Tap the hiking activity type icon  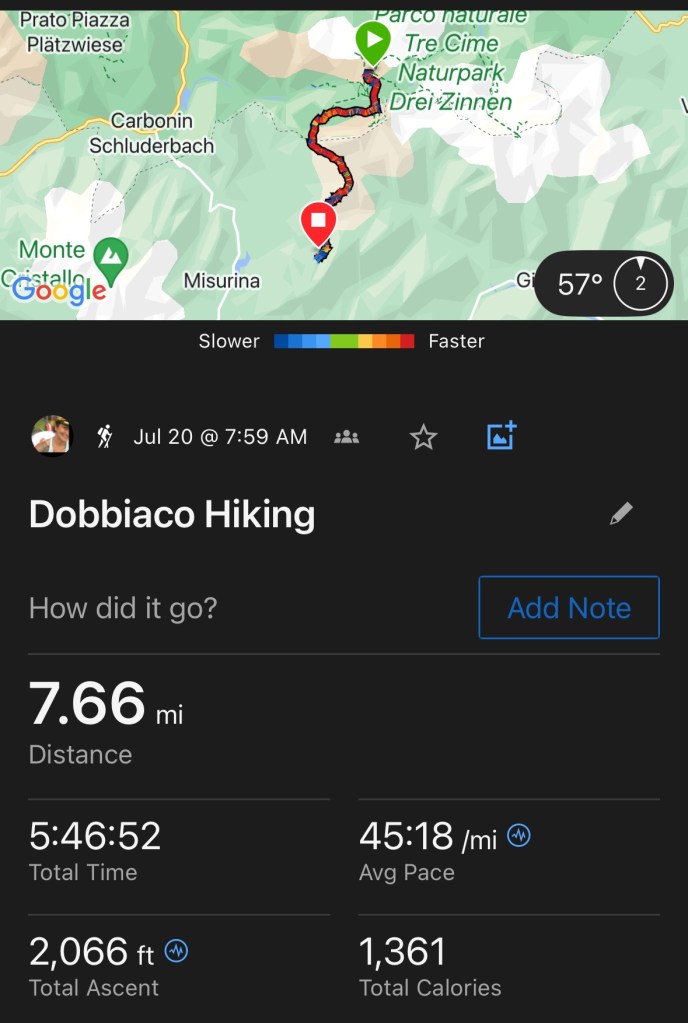105,436
